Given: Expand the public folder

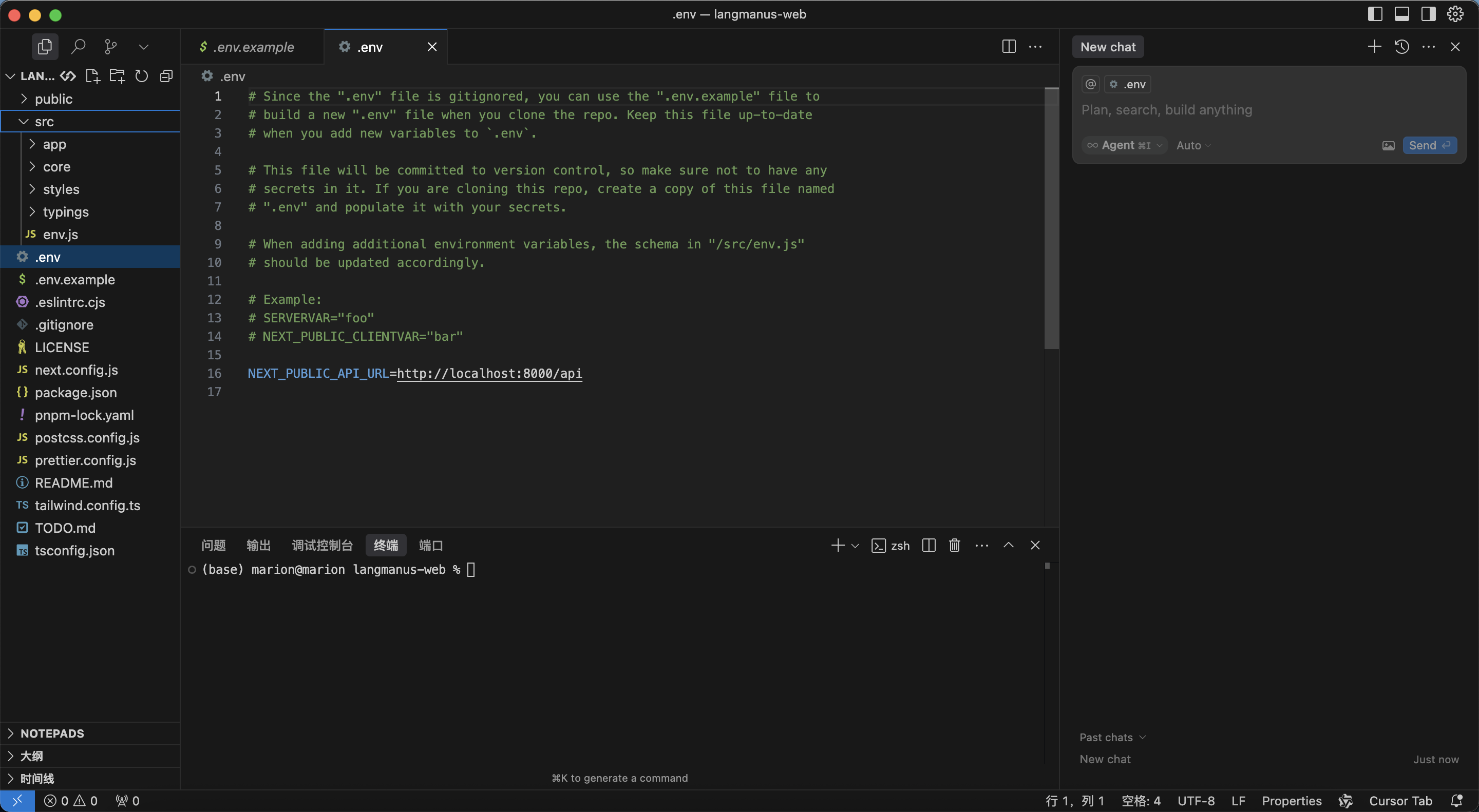Looking at the screenshot, I should pos(53,99).
